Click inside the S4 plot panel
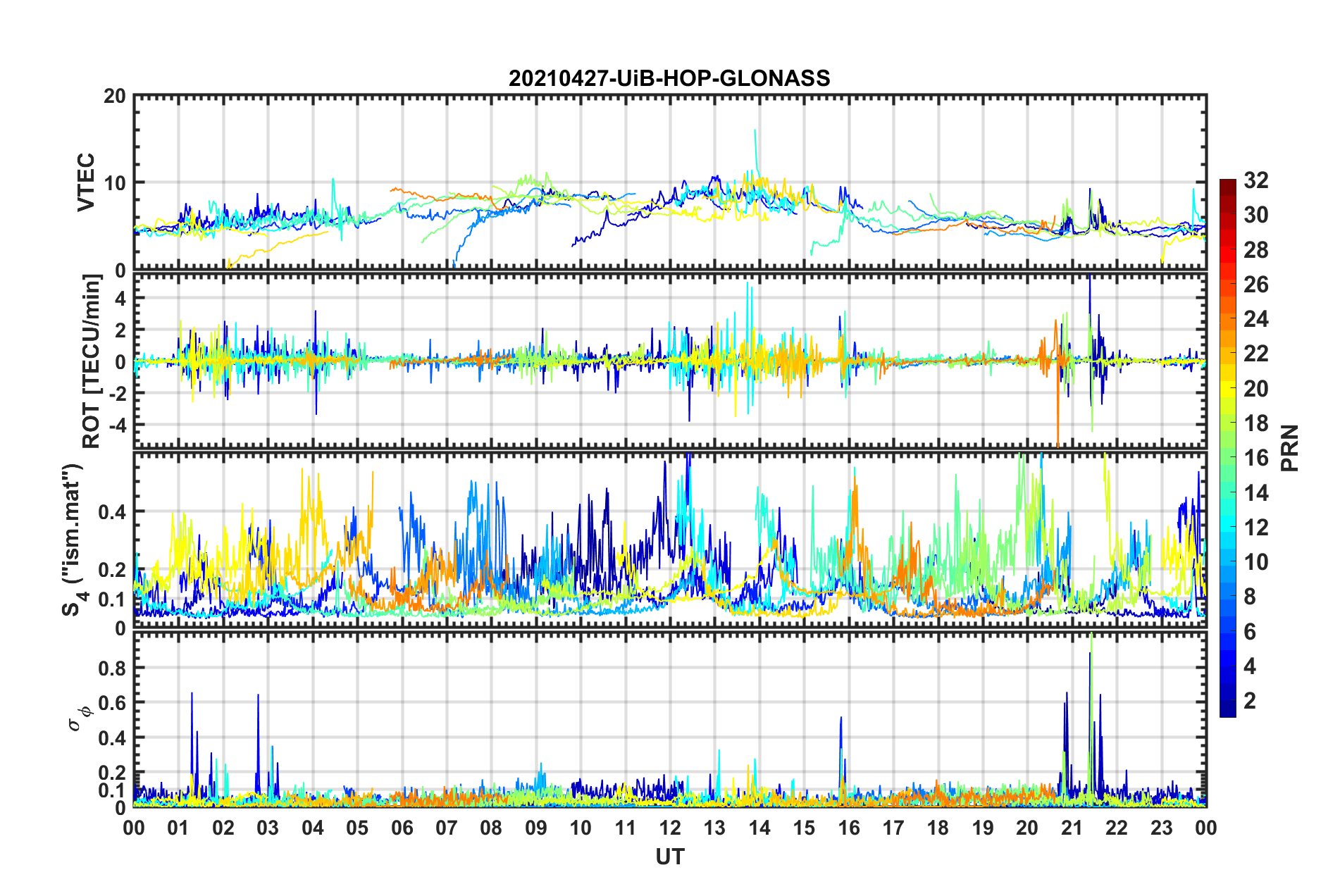 tap(670, 540)
